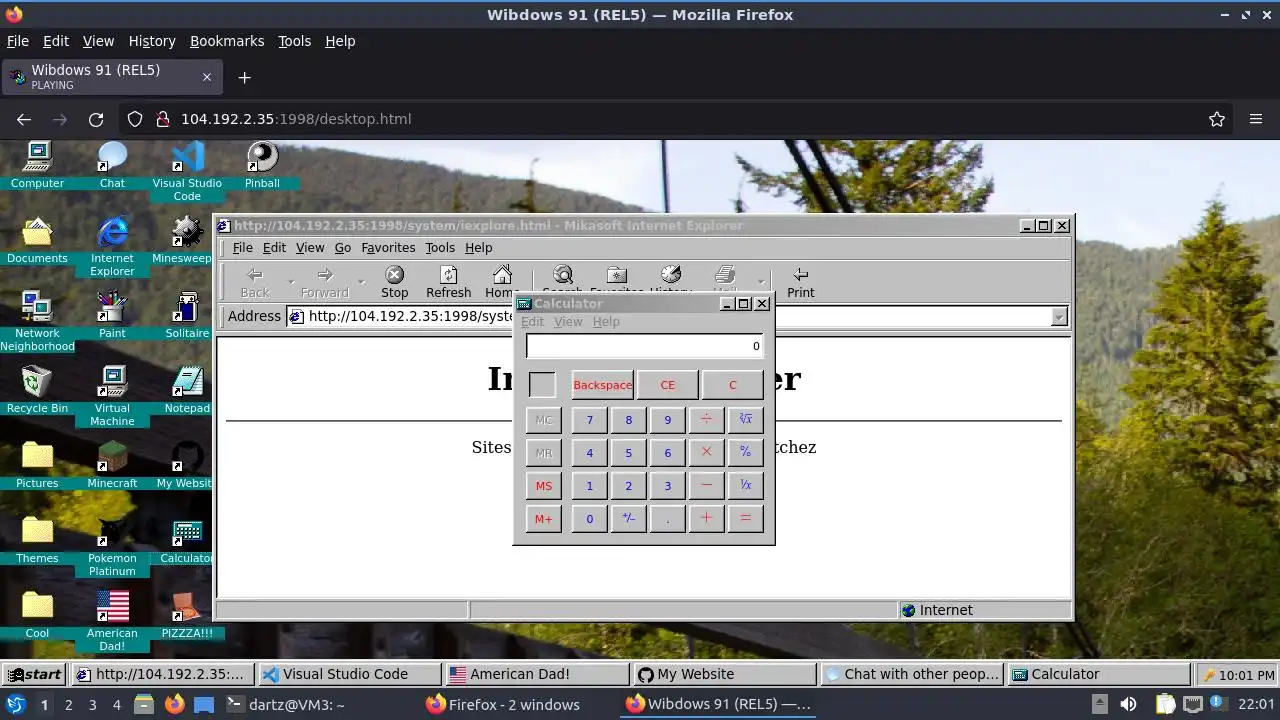The height and width of the screenshot is (720, 1280).
Task: Open Favorites menu in Internet Explorer
Action: click(x=388, y=248)
